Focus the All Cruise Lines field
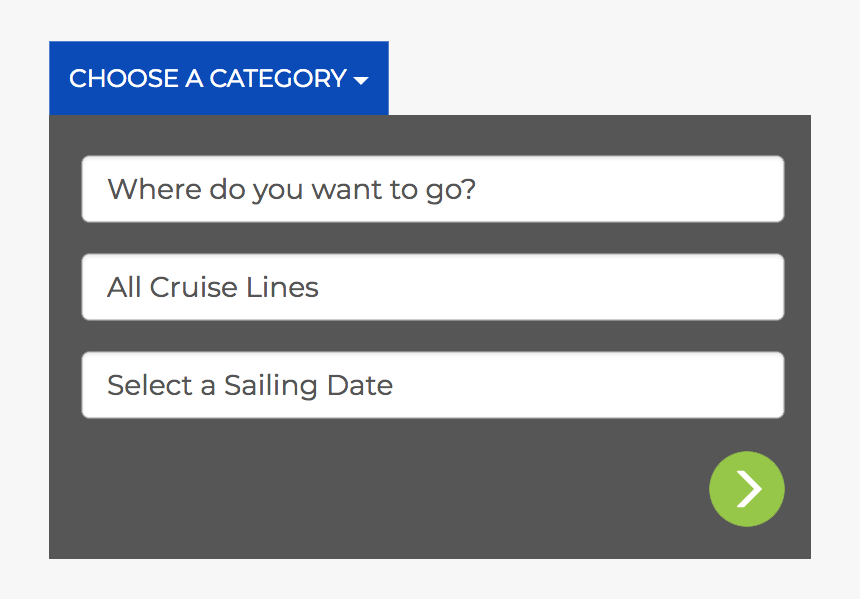Screen dimensions: 860x599 tap(432, 287)
